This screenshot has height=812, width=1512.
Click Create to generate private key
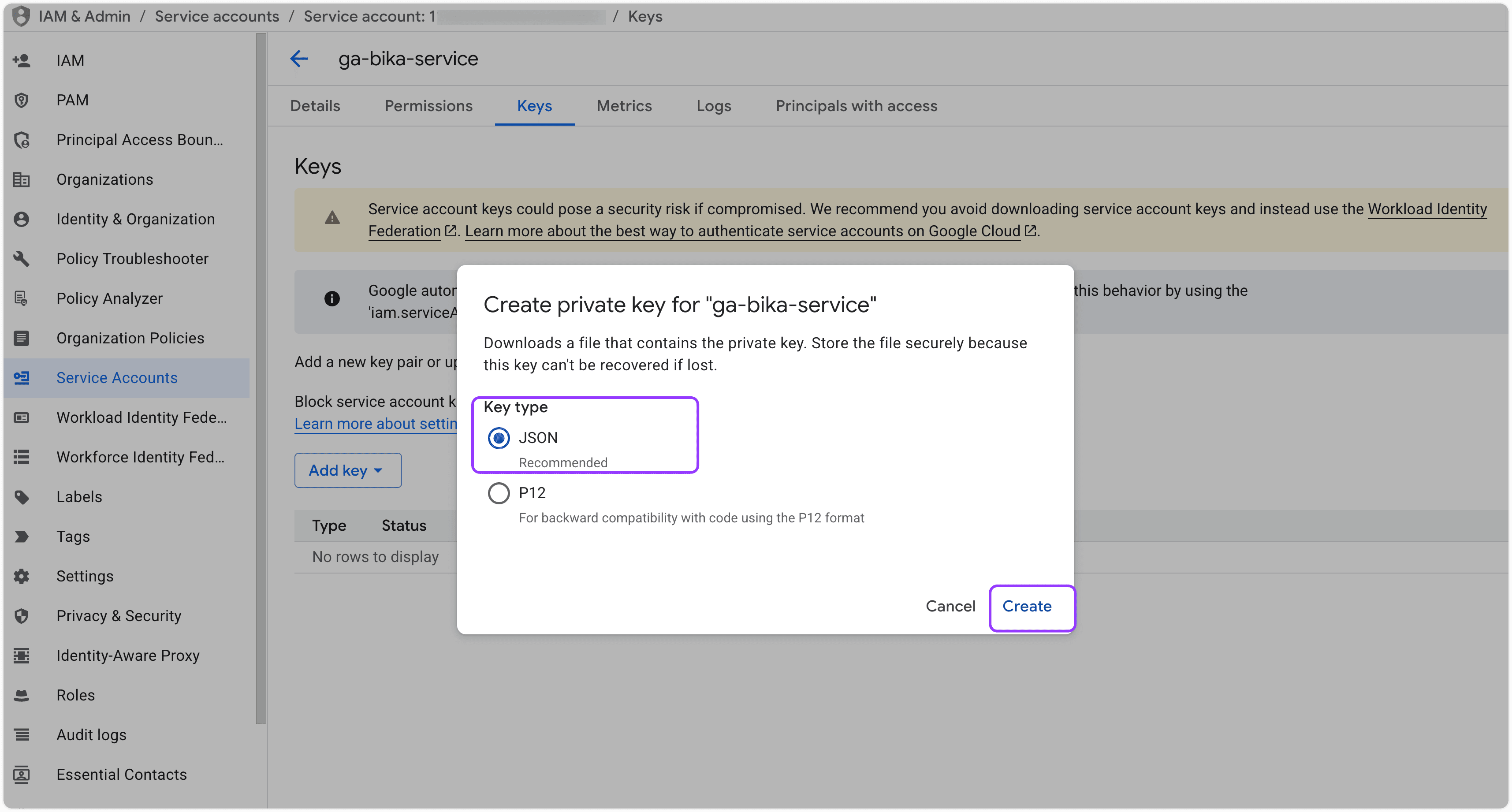[1027, 607]
